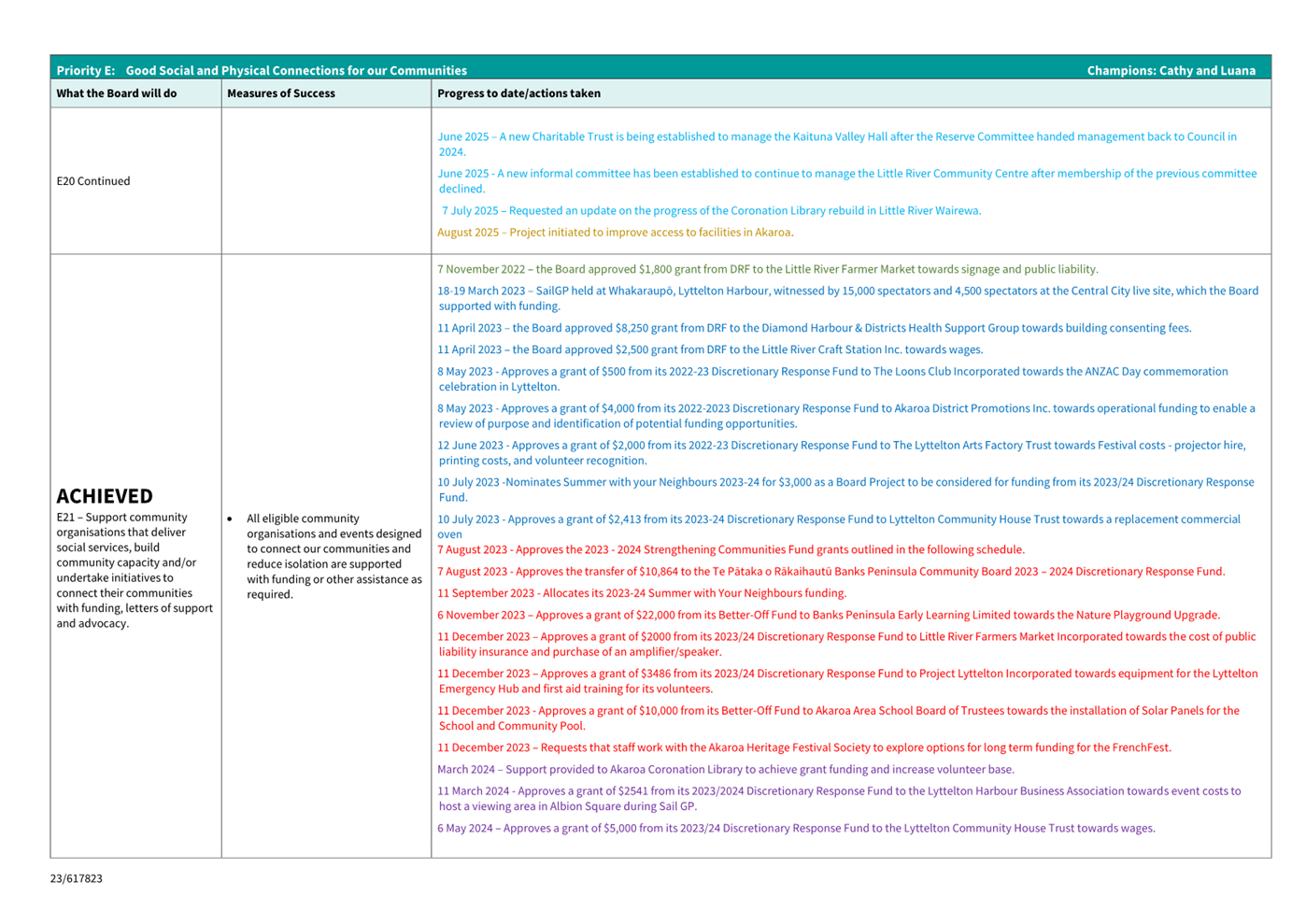
Task: Click the 12 June 2023 Lyttelton Arts Factory entry
Action: point(841,446)
